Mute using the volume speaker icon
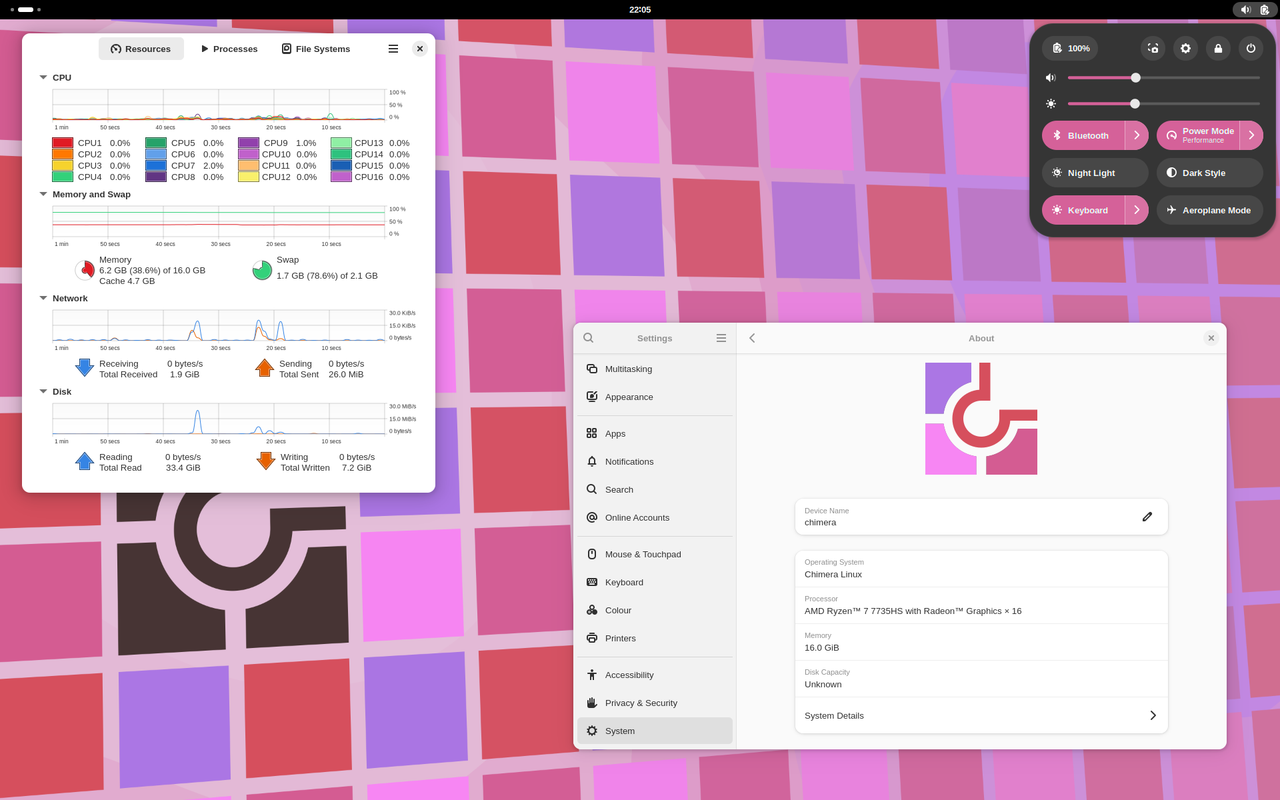Image resolution: width=1280 pixels, height=800 pixels. tap(1051, 77)
